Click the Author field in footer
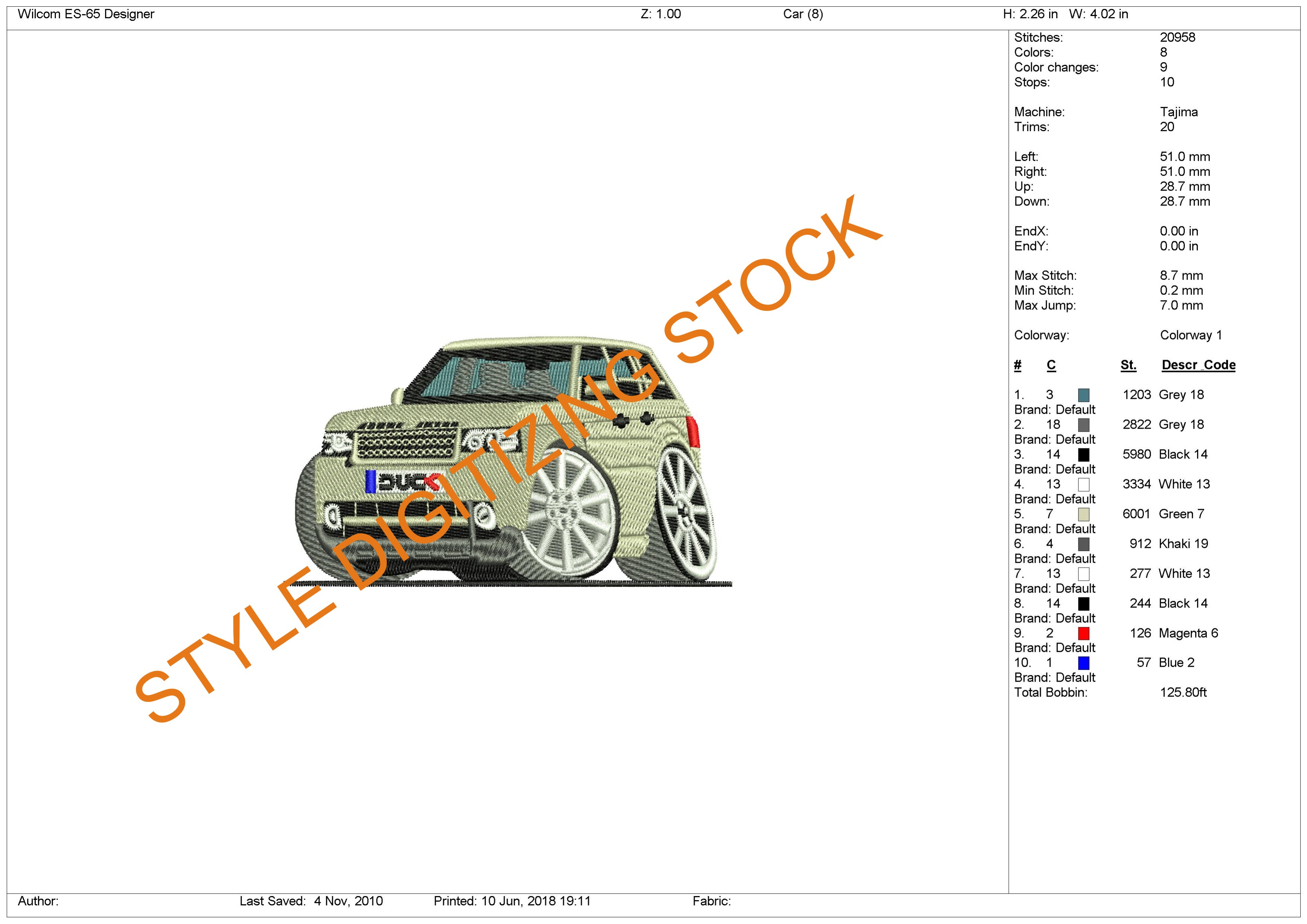 click(38, 901)
